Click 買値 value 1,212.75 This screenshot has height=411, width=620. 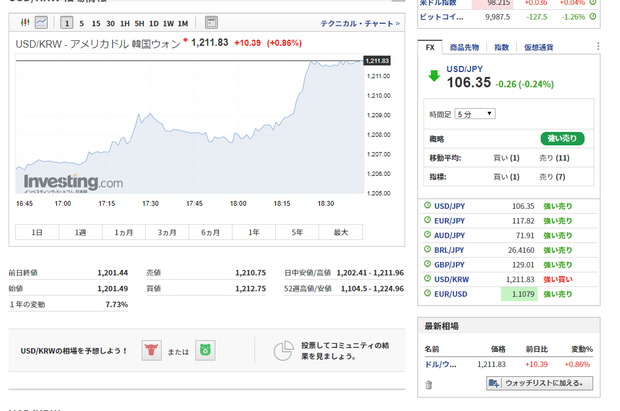tap(251, 288)
